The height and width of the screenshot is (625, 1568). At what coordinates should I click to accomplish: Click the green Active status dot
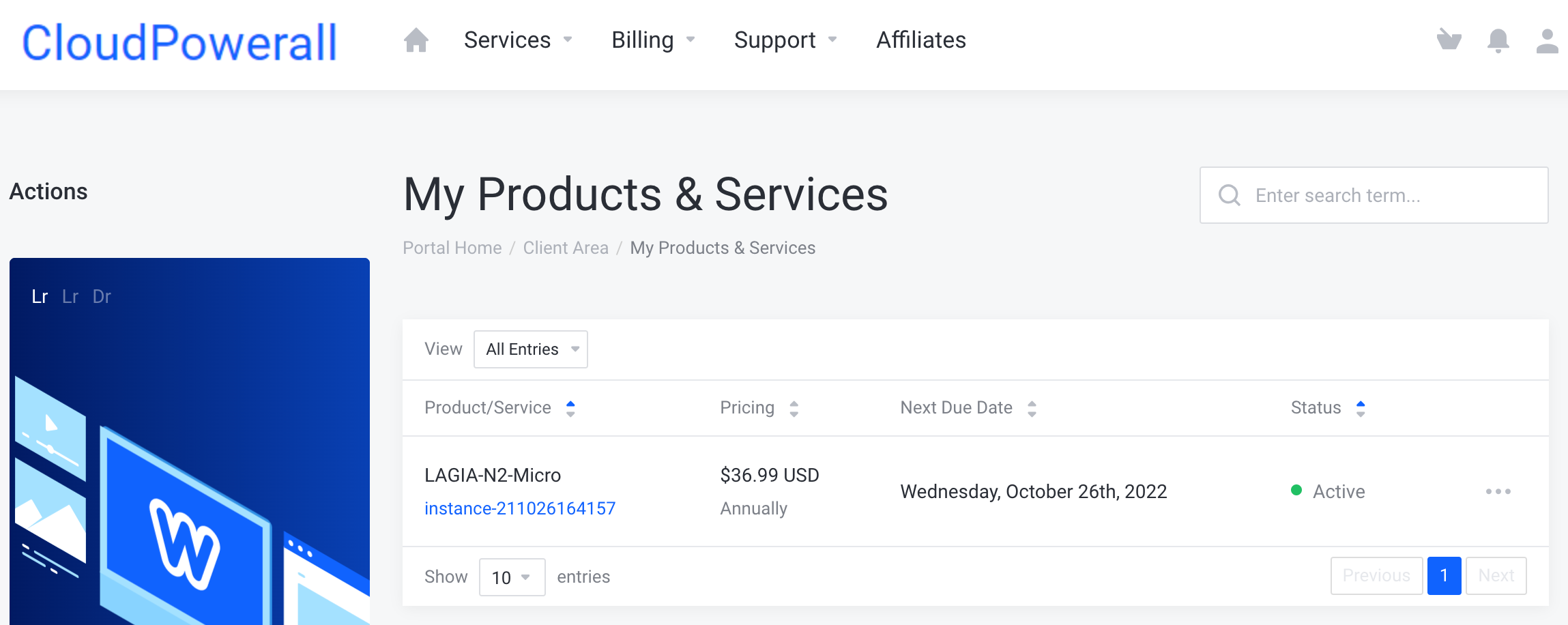pyautogui.click(x=1296, y=490)
